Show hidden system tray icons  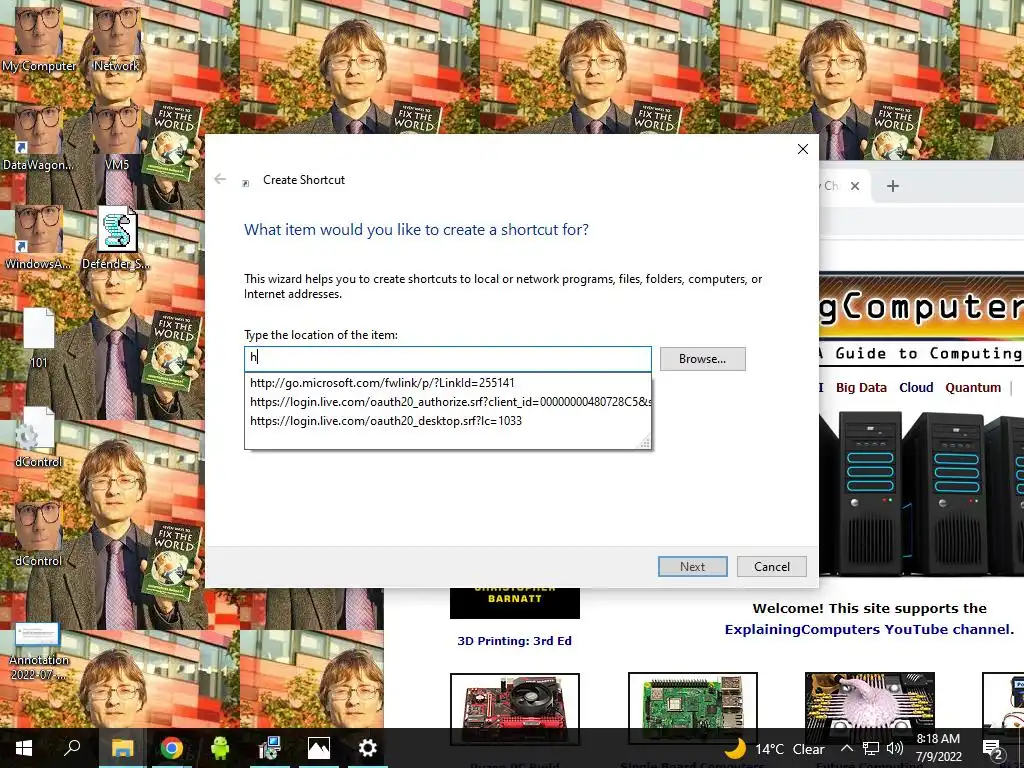tap(846, 748)
